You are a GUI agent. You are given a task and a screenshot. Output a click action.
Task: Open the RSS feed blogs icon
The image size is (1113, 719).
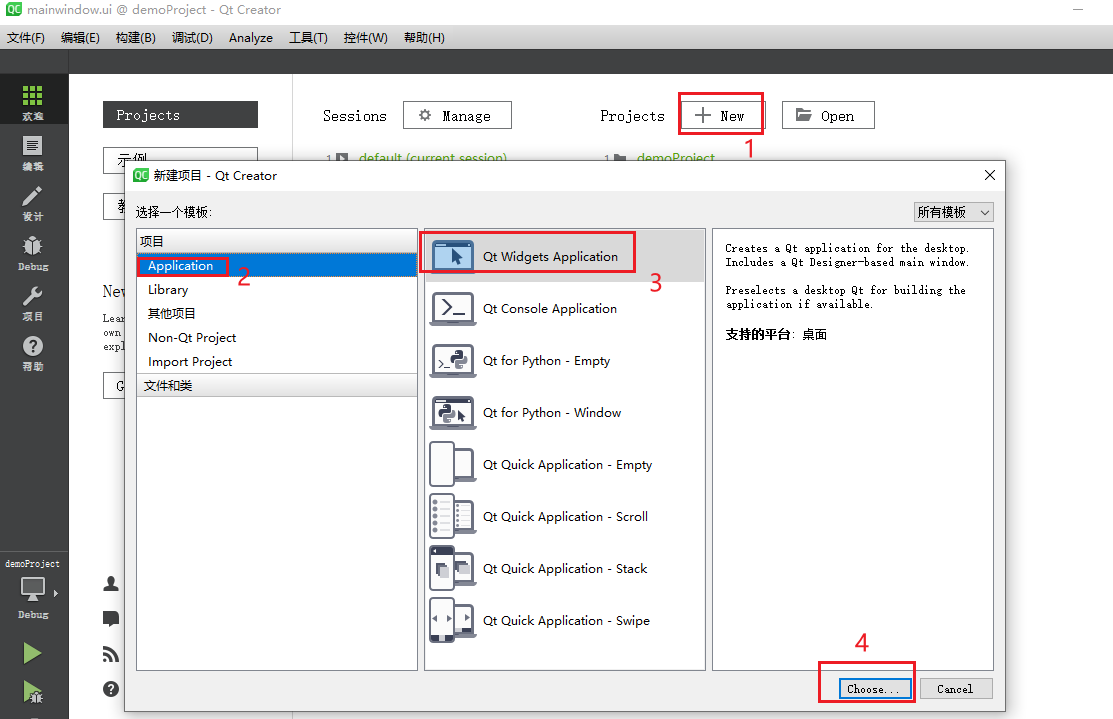pos(111,654)
